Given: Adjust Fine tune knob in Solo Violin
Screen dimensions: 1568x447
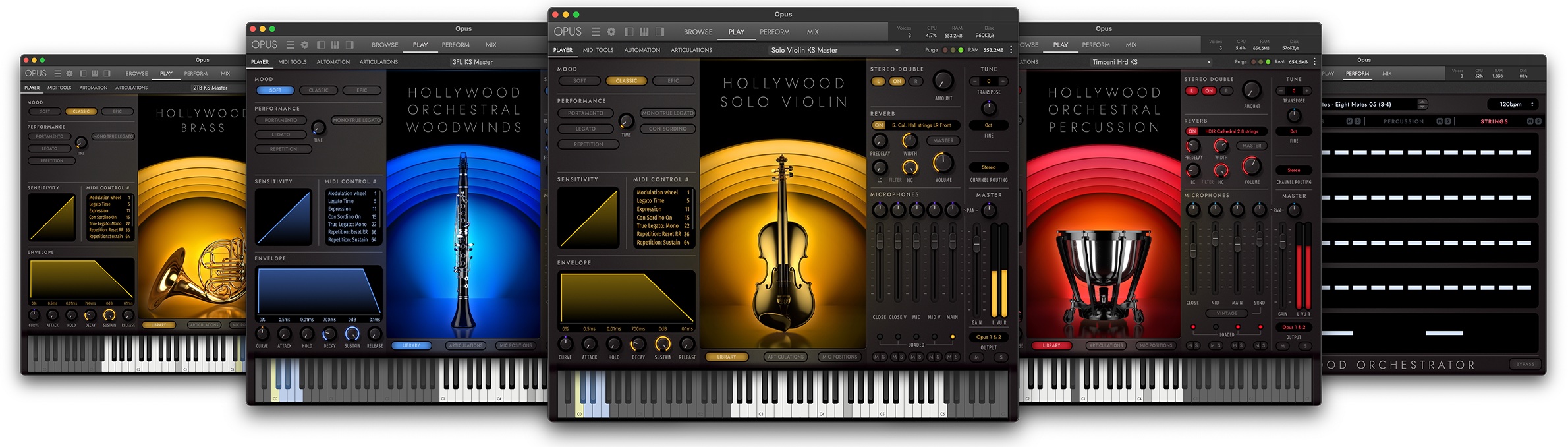Looking at the screenshot, I should (988, 108).
